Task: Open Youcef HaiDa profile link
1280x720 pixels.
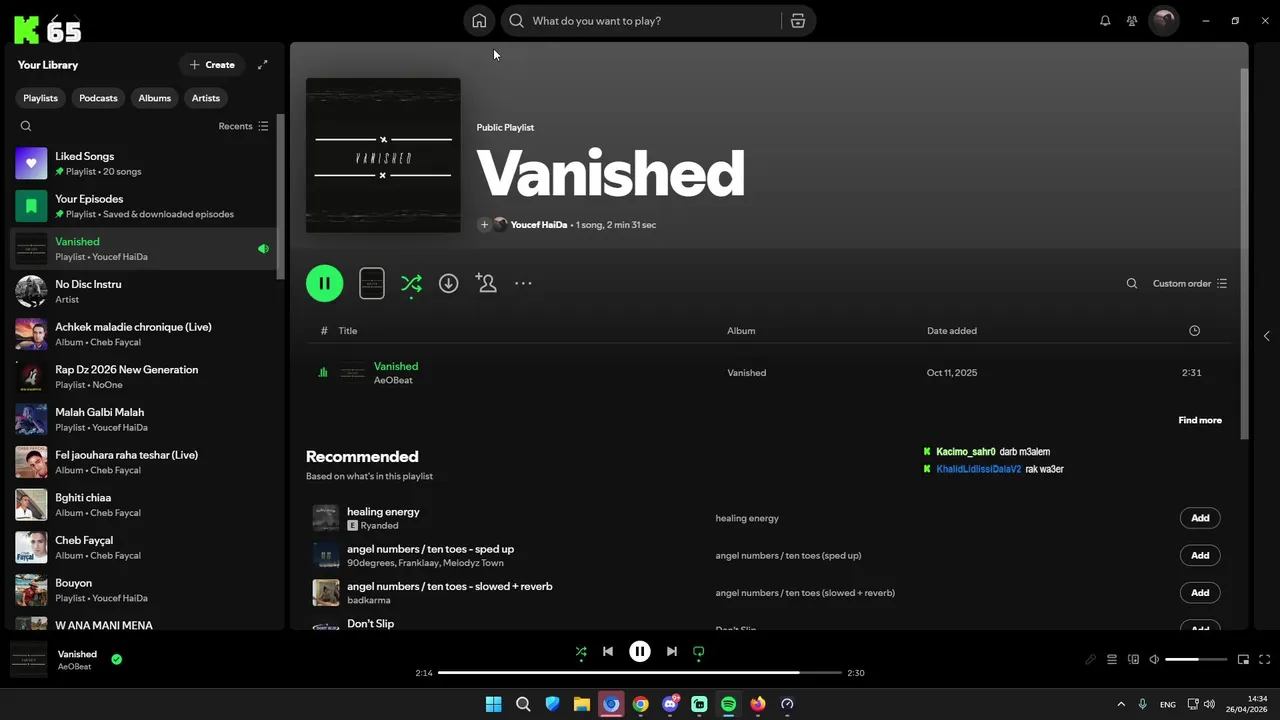Action: click(x=539, y=225)
